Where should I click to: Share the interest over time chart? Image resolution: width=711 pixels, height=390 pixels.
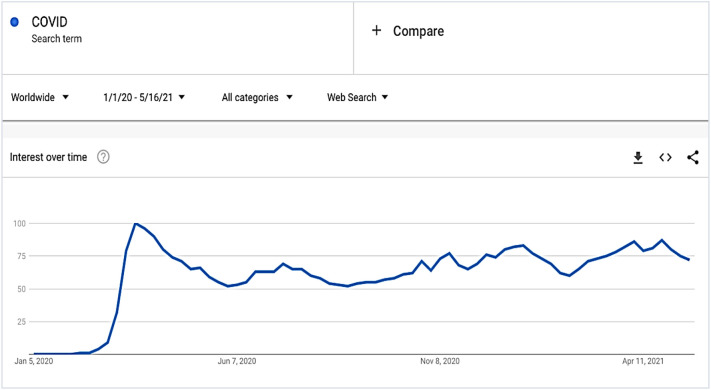tap(693, 157)
